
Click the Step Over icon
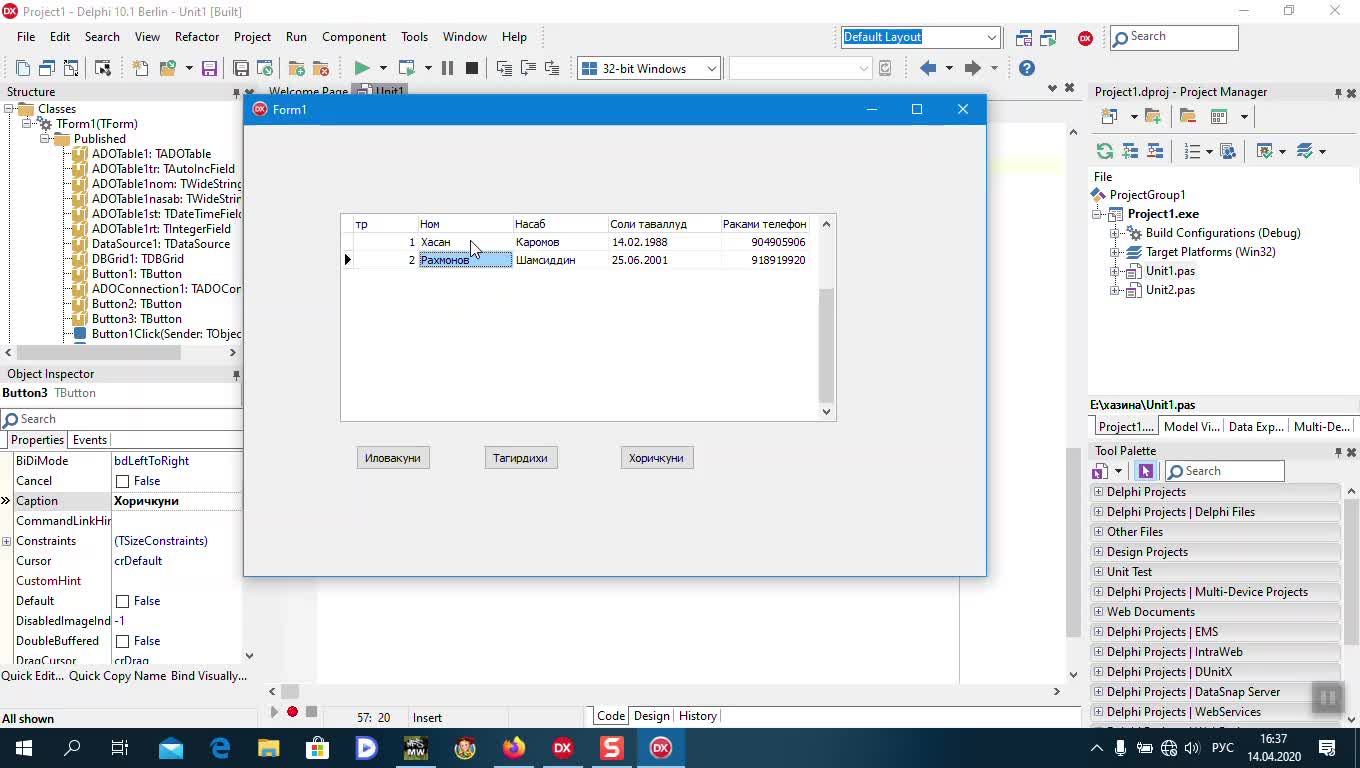pyautogui.click(x=527, y=68)
